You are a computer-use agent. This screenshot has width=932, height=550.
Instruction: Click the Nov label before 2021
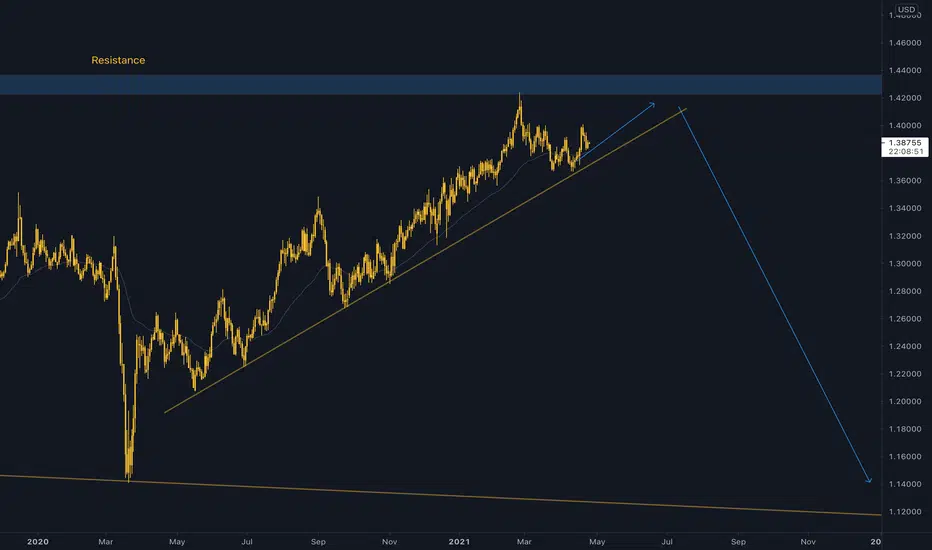point(389,542)
